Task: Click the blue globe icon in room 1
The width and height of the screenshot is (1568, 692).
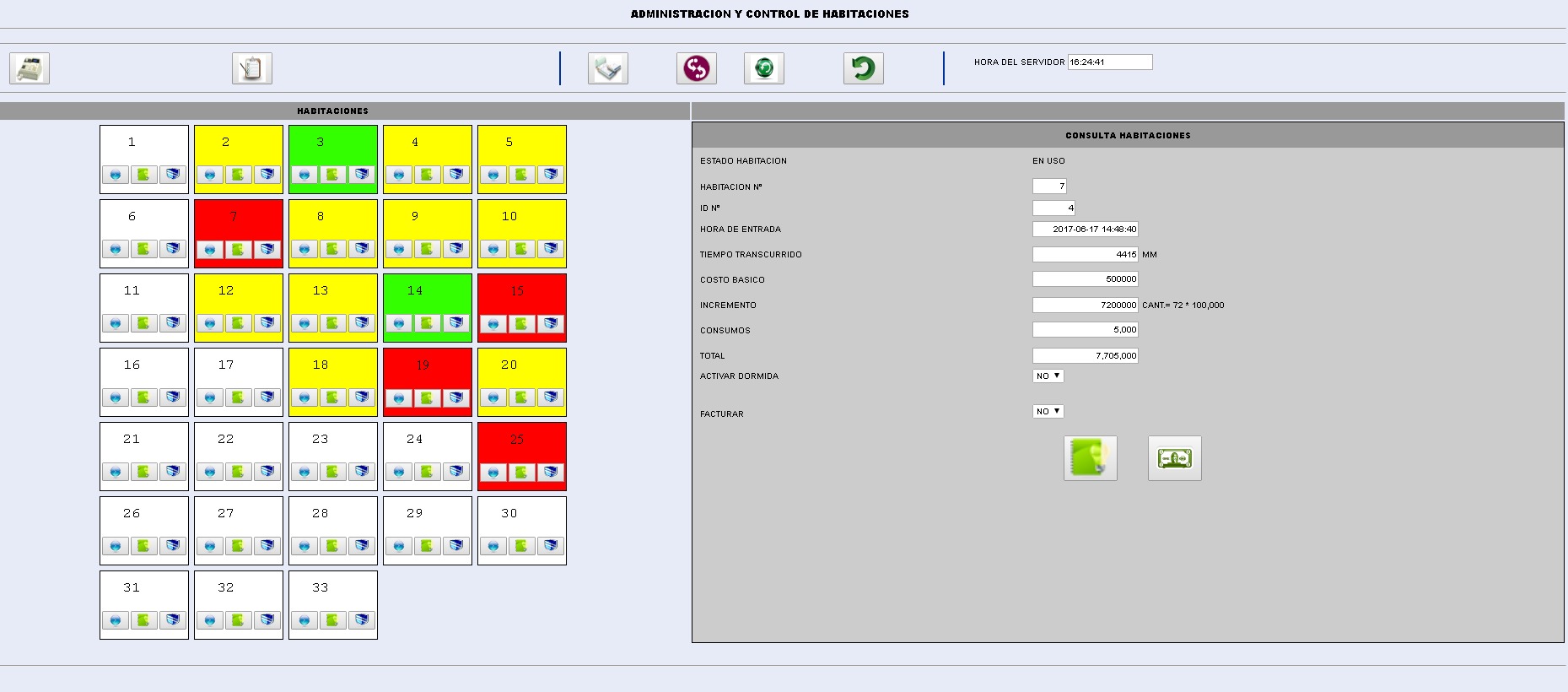Action: click(x=116, y=175)
